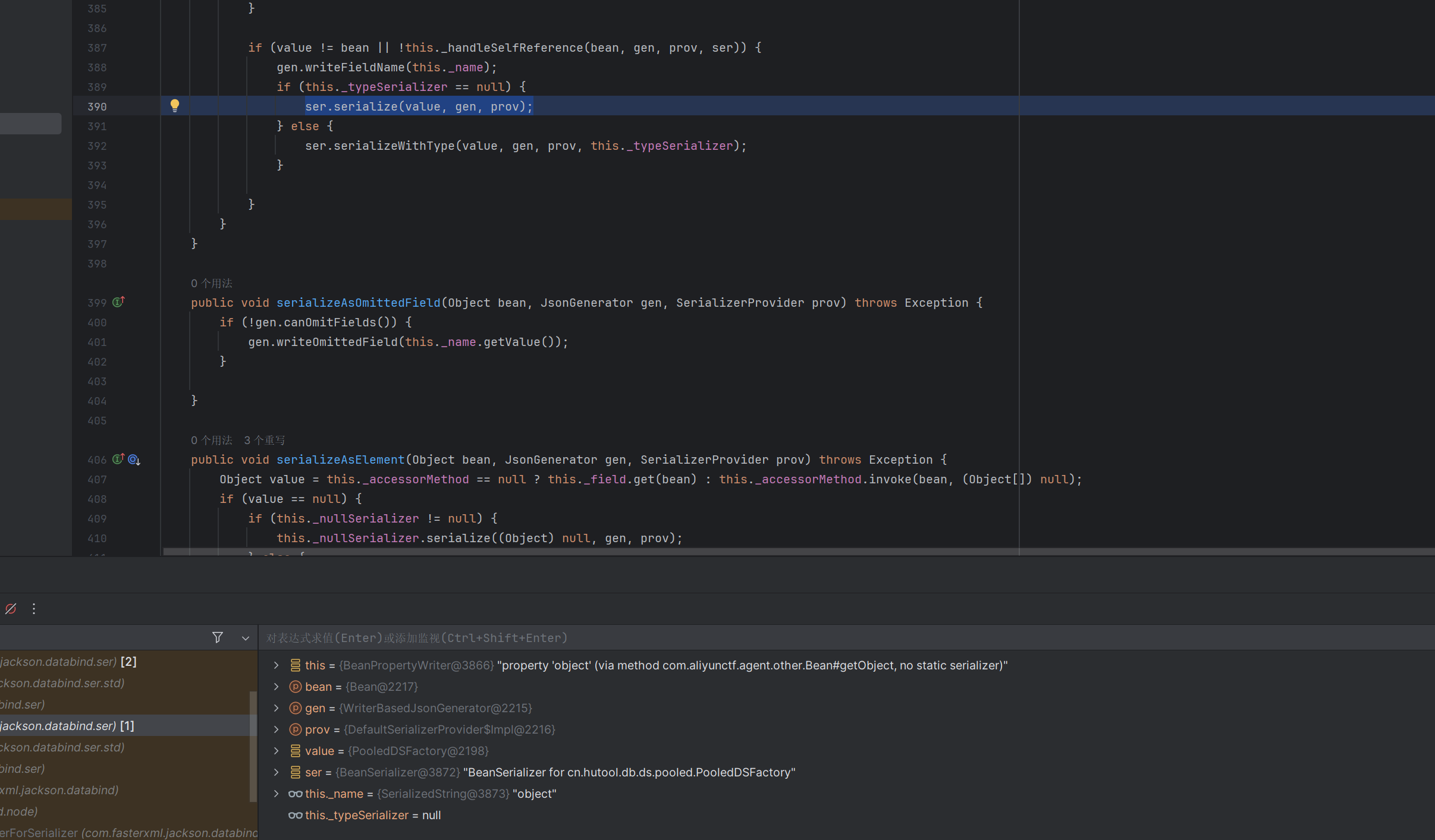Click the frames filter funnel icon
The width and height of the screenshot is (1435, 840).
click(x=218, y=637)
